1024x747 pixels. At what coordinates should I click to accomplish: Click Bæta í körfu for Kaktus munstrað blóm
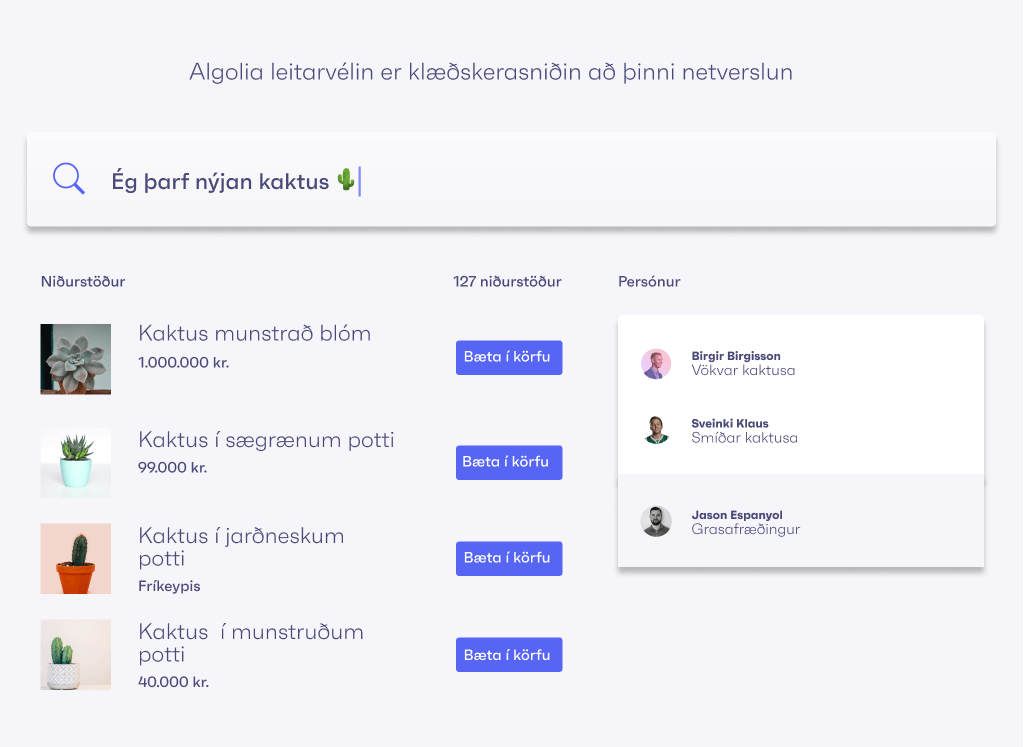tap(509, 357)
